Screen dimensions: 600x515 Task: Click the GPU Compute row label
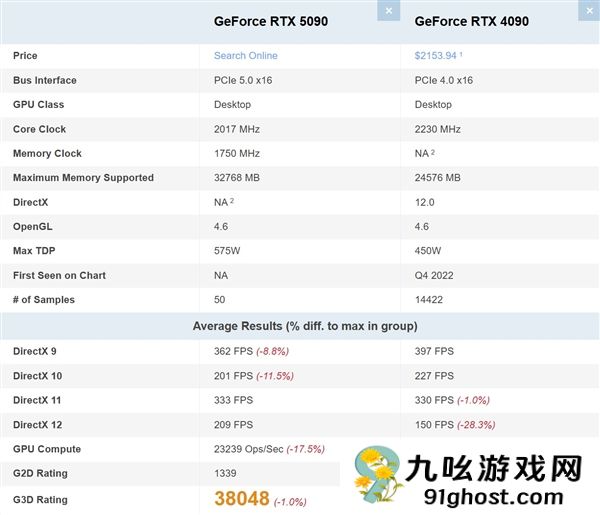(47, 449)
